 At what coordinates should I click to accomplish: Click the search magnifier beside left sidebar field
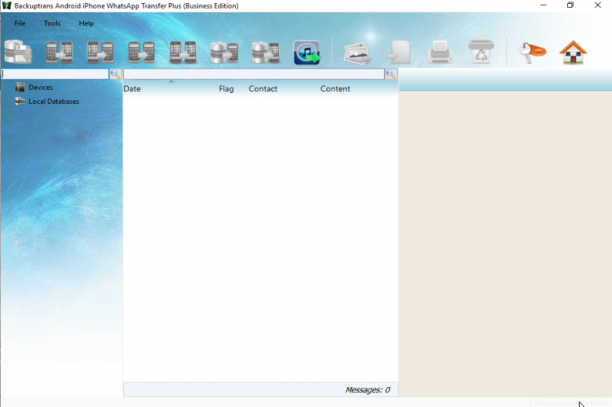coord(115,74)
